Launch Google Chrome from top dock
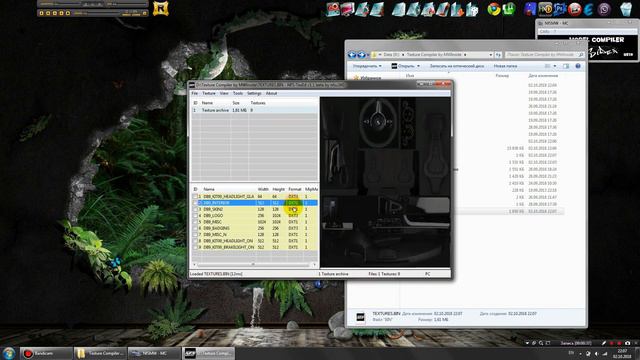This screenshot has height=360, width=640. pyautogui.click(x=494, y=9)
